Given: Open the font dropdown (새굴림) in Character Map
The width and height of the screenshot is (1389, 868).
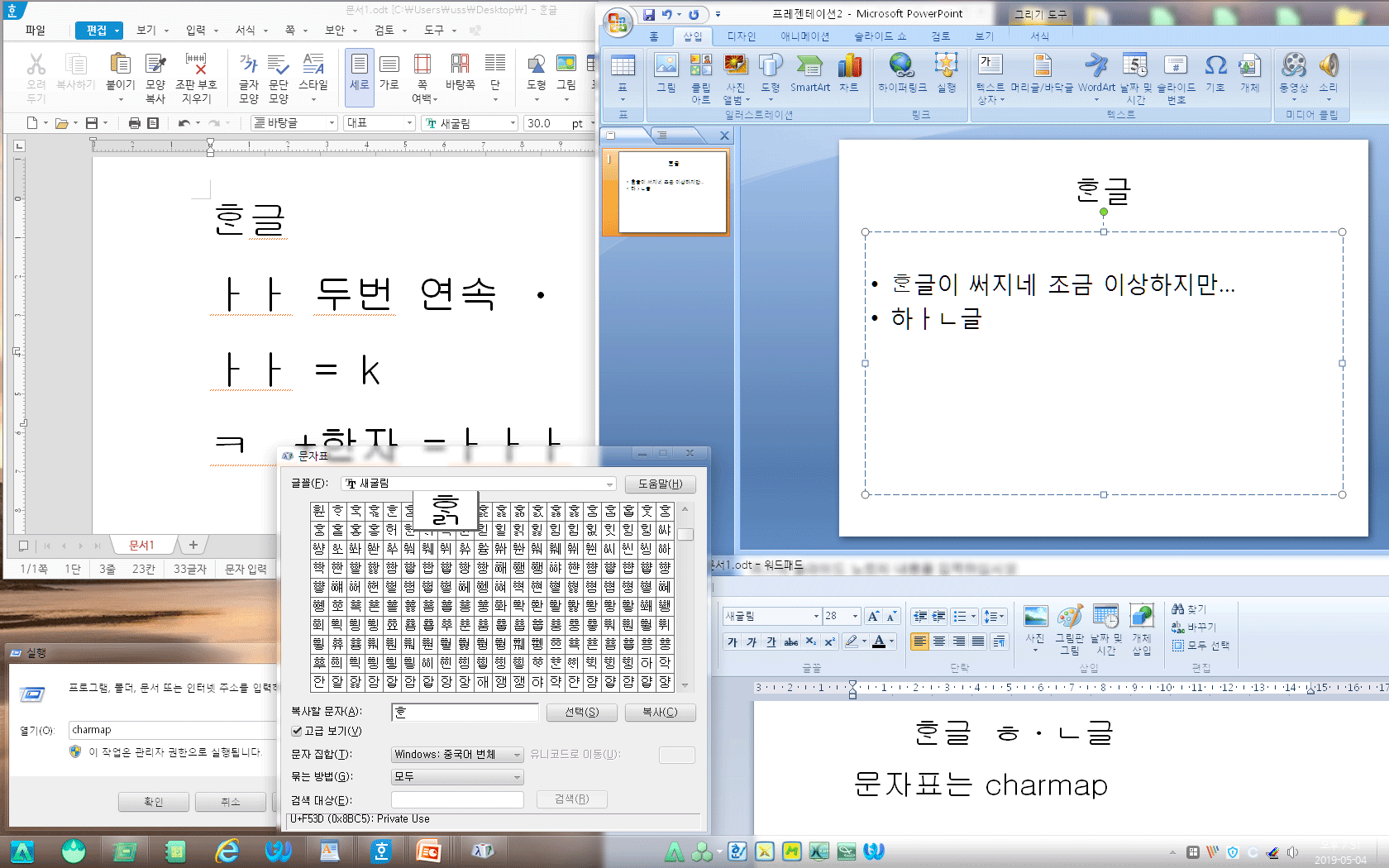Looking at the screenshot, I should [x=480, y=484].
